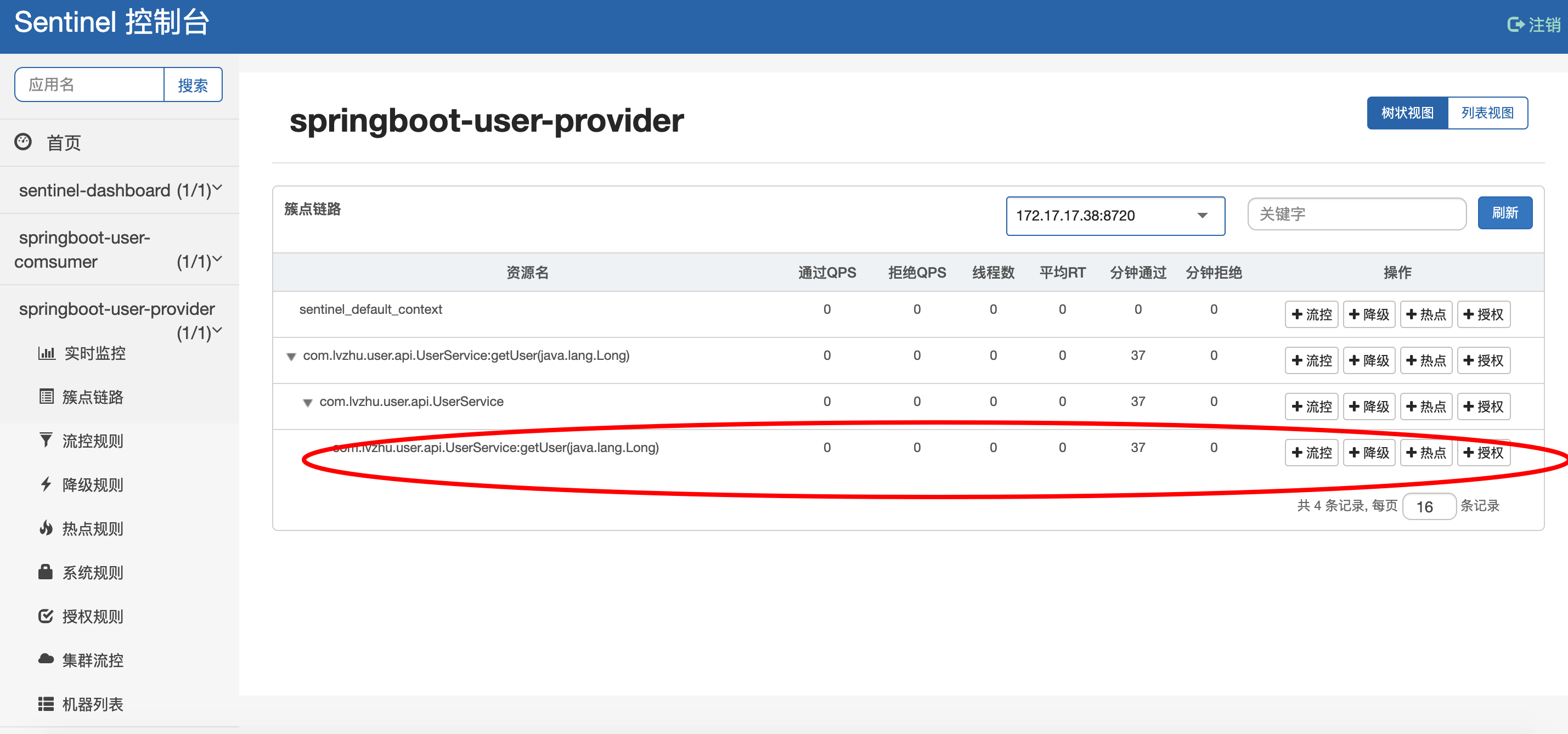Go to 首页 from the sidebar
The width and height of the screenshot is (1568, 734).
click(x=63, y=142)
